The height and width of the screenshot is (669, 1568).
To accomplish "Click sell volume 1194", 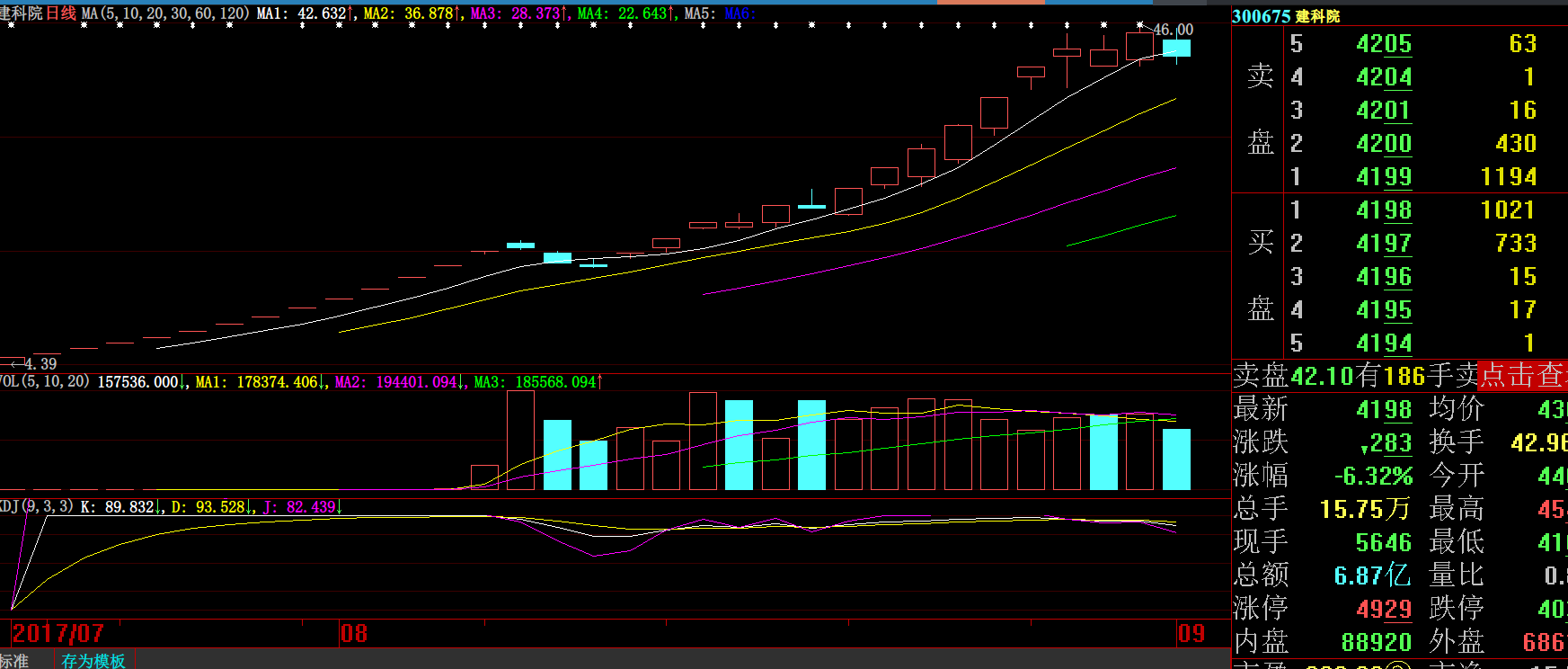I will (x=1509, y=177).
